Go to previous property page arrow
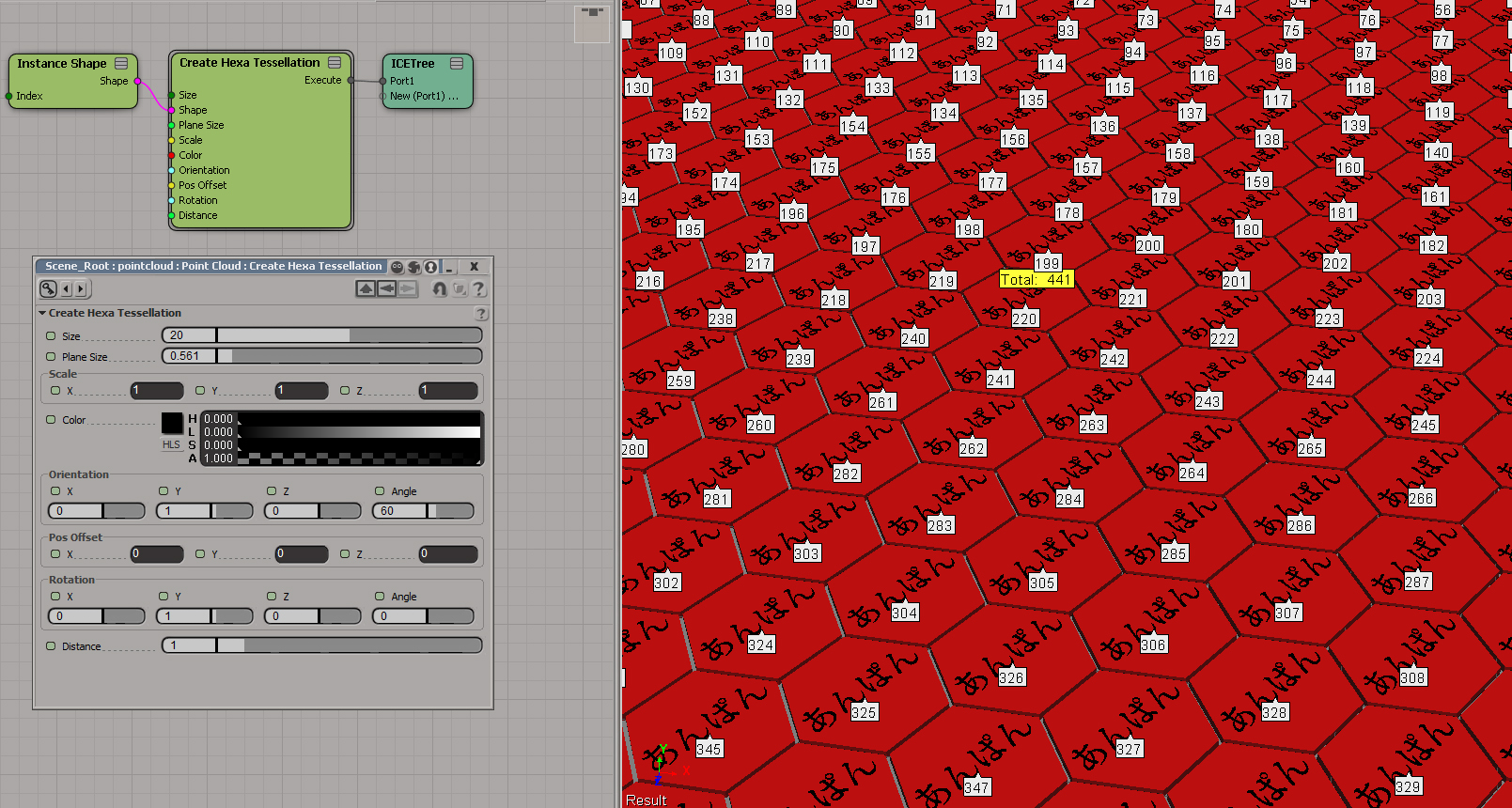1512x808 pixels. click(66, 289)
